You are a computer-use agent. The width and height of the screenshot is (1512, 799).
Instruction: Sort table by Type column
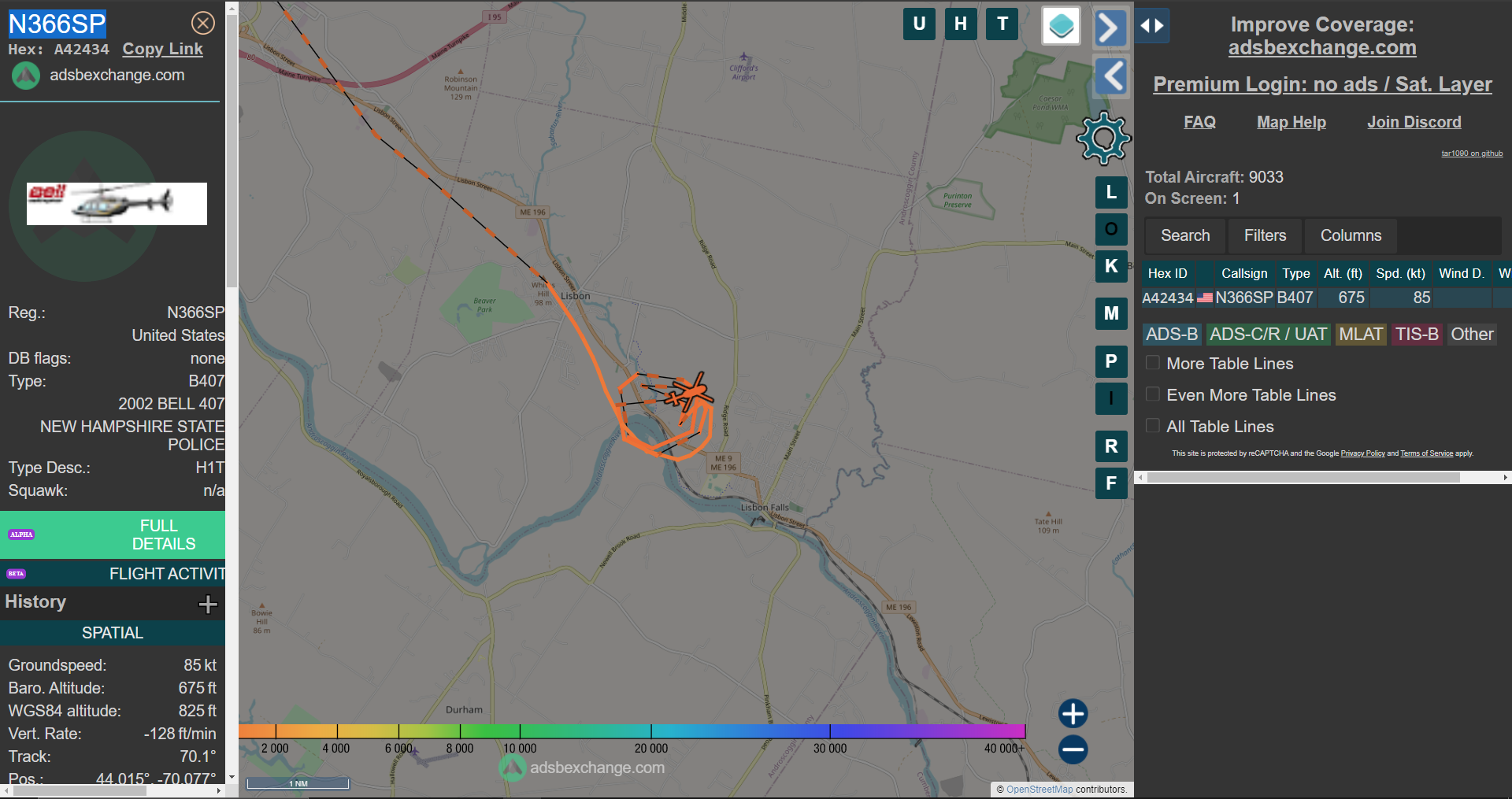coord(1296,273)
